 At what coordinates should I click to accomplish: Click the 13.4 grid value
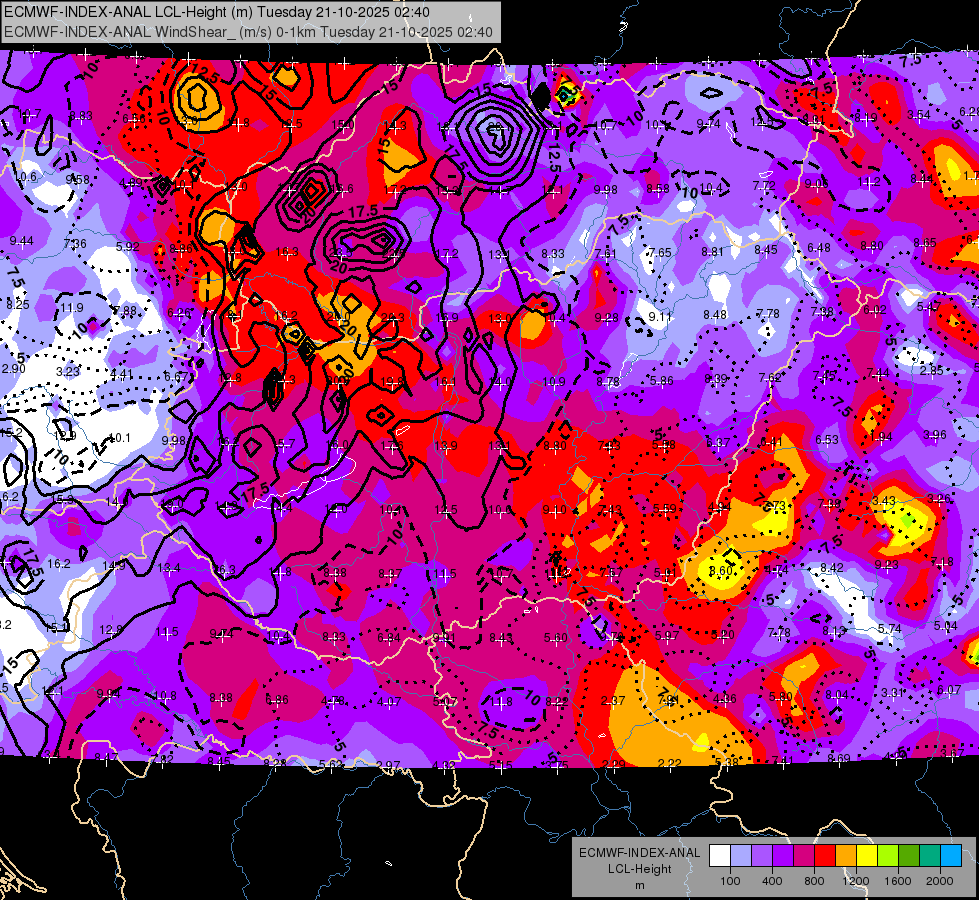pos(169,568)
